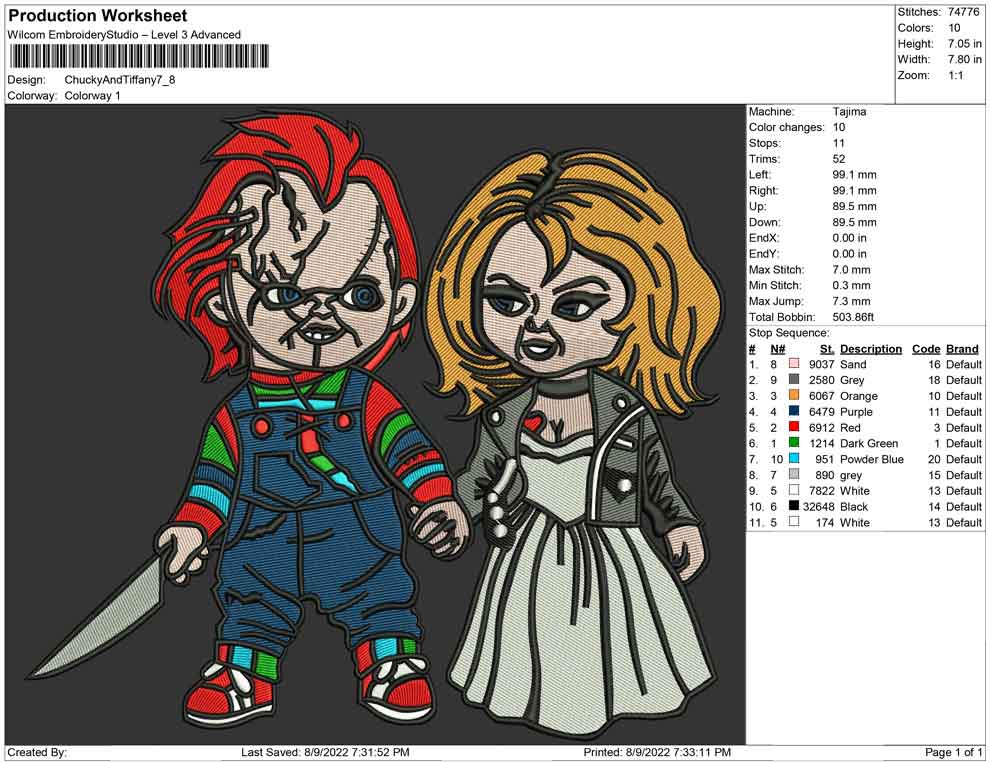Screen dimensions: 990x762
Task: Select the Tajima machine value
Action: (849, 112)
